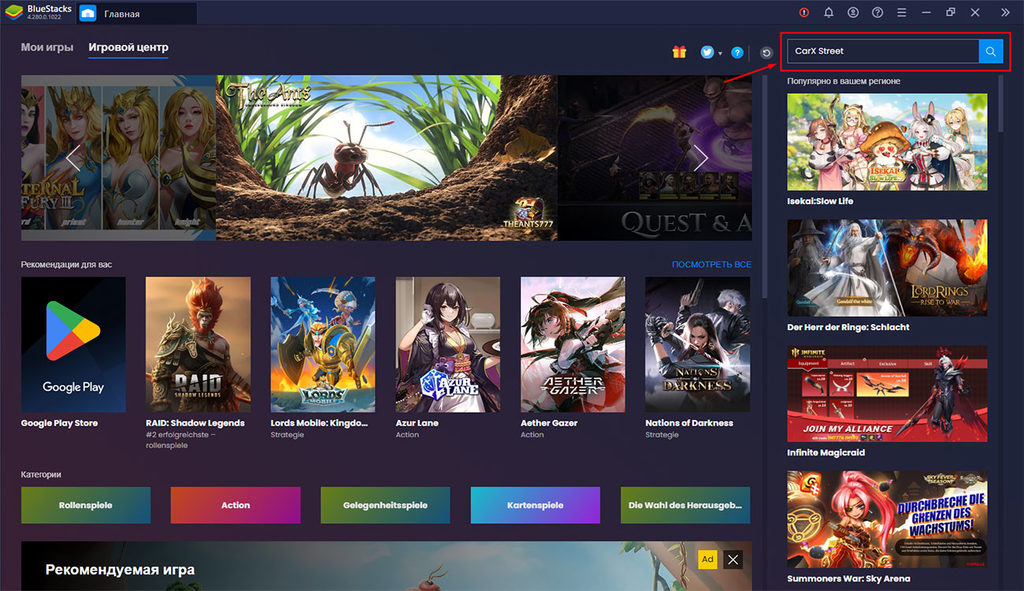Viewport: 1024px width, 591px height.
Task: Open the account profile icon
Action: click(x=853, y=12)
